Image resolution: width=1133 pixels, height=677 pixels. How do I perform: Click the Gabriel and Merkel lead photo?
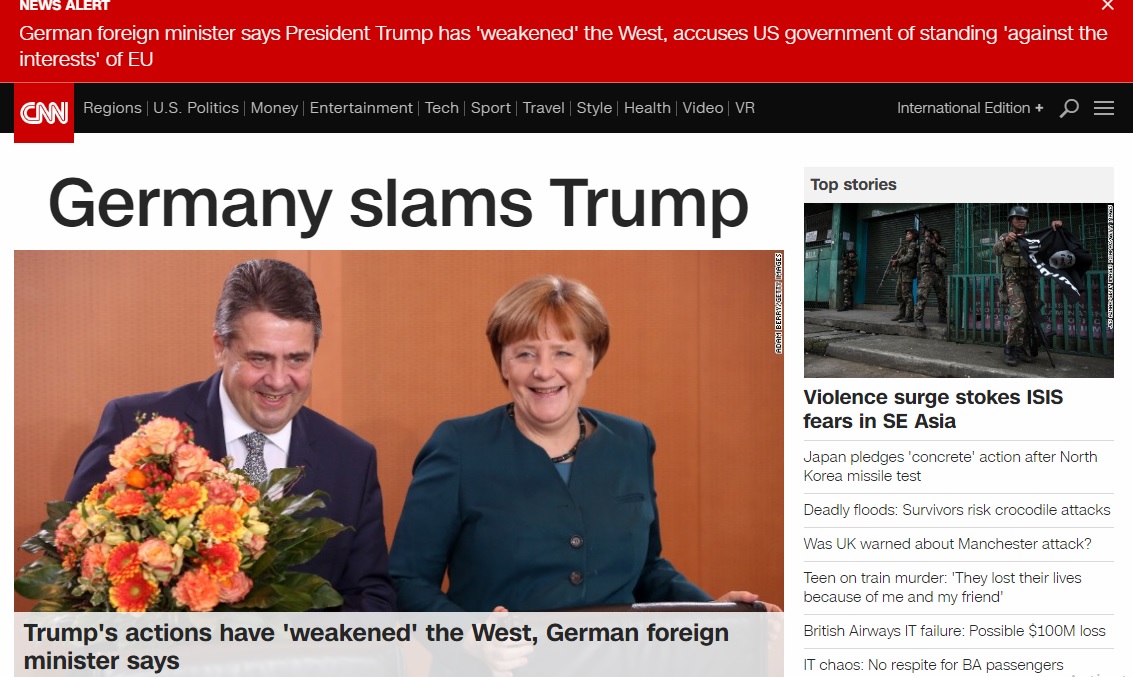click(399, 431)
